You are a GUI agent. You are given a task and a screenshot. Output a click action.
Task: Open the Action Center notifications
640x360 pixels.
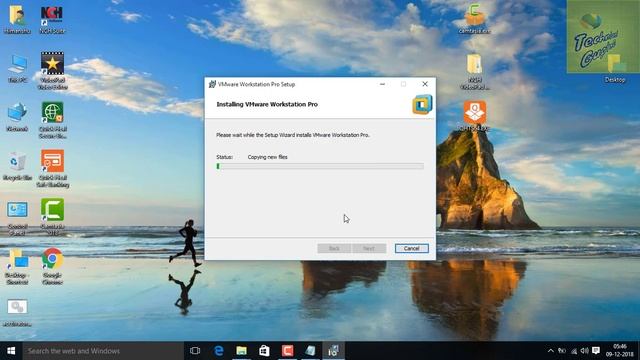tap(596, 351)
